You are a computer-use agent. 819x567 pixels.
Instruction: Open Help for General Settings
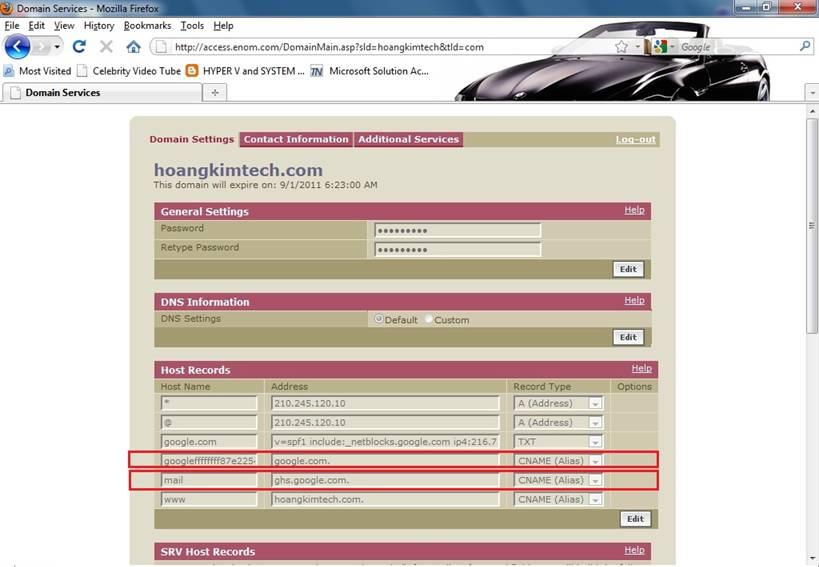[634, 210]
